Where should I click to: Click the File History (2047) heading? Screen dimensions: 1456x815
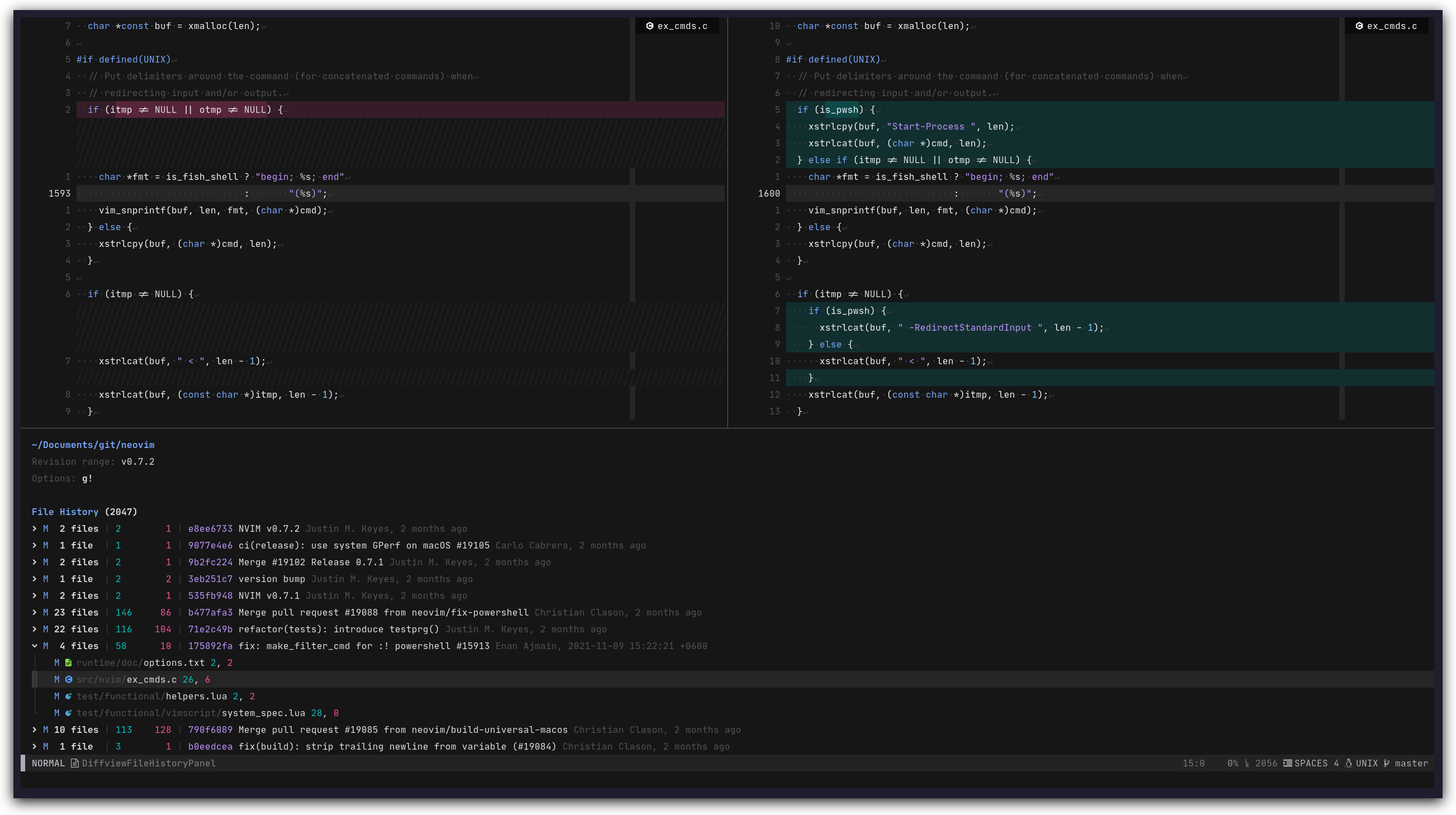84,512
